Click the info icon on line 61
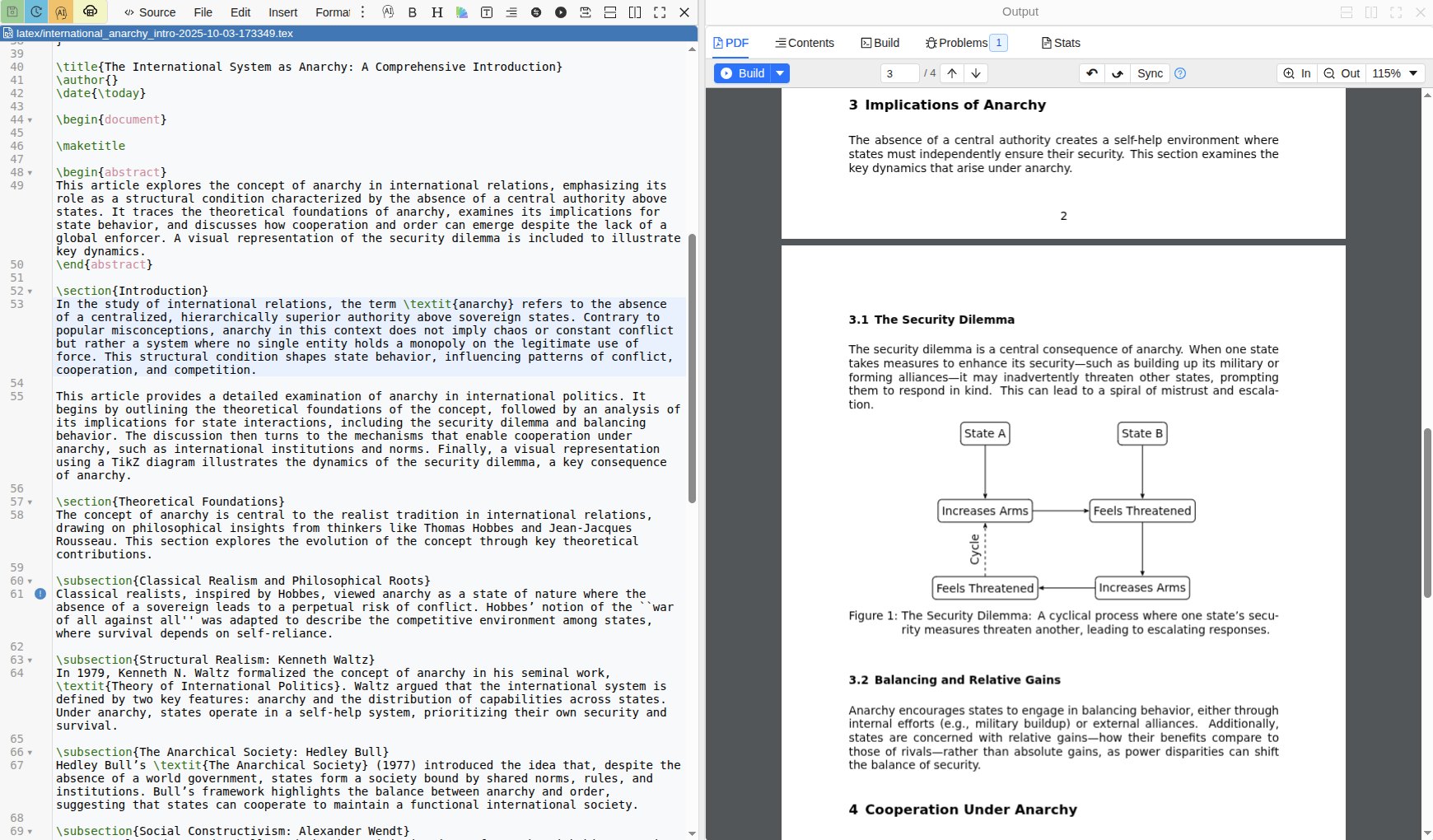 [40, 594]
